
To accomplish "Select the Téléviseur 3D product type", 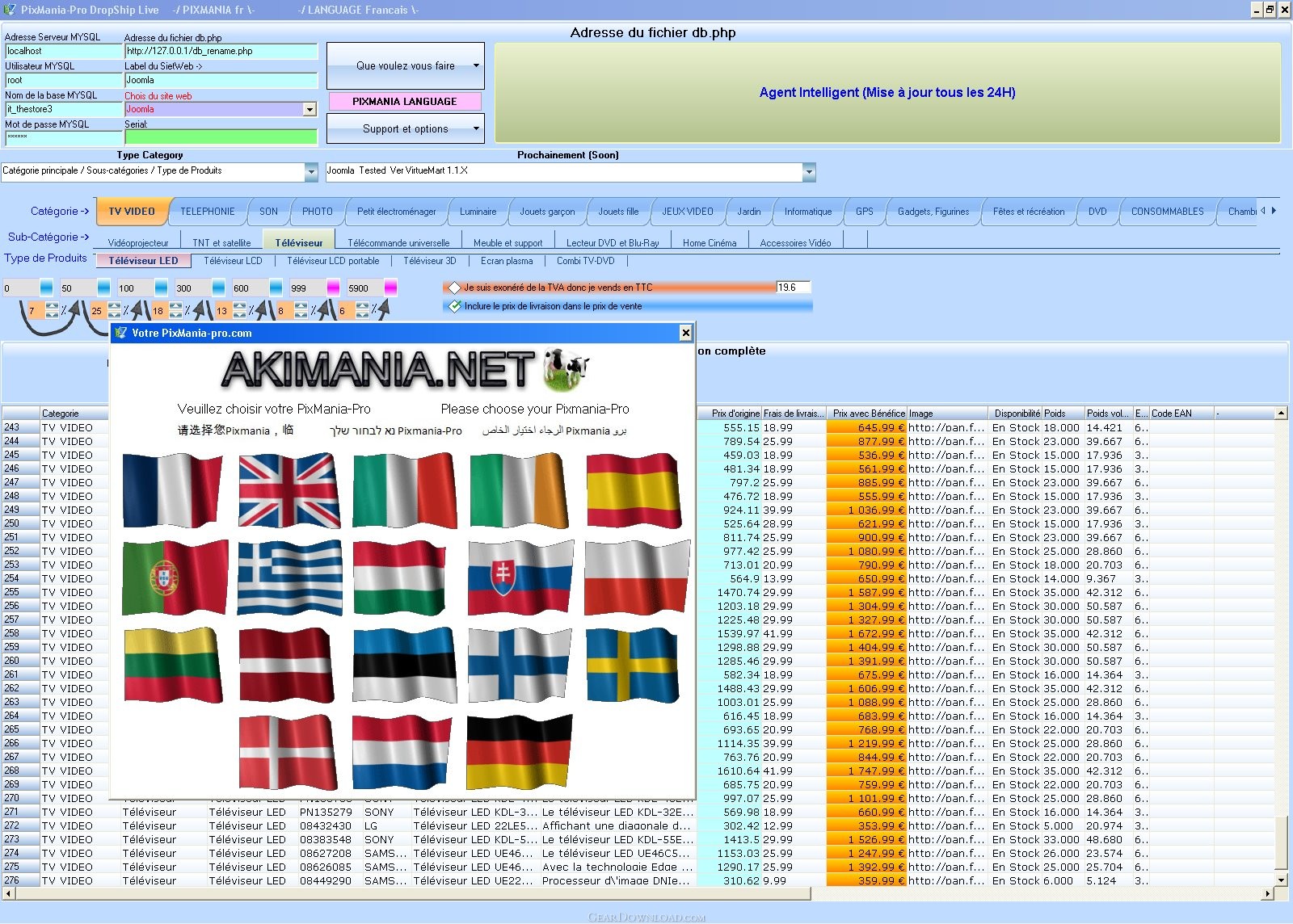I will 430,261.
